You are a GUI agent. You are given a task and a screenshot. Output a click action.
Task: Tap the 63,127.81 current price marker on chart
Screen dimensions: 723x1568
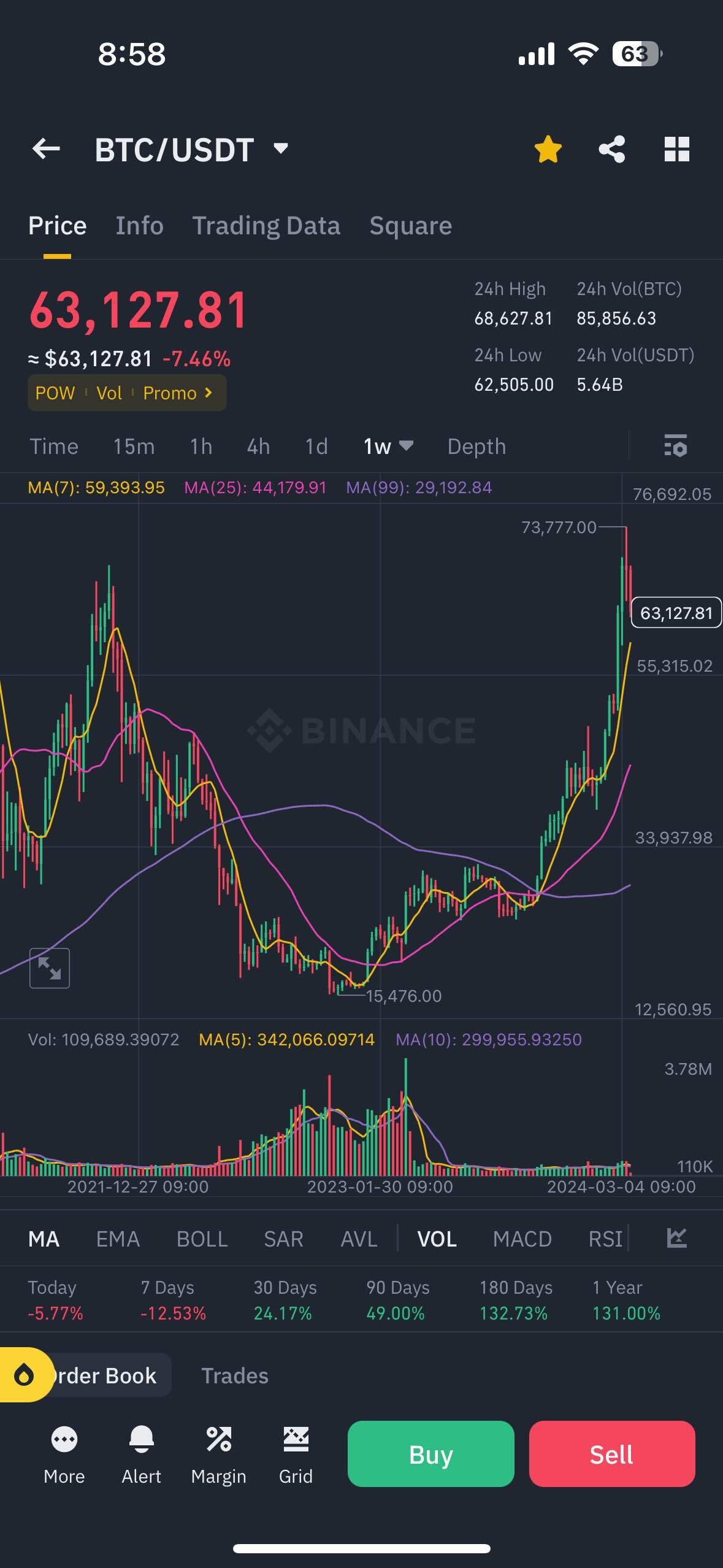click(x=676, y=613)
